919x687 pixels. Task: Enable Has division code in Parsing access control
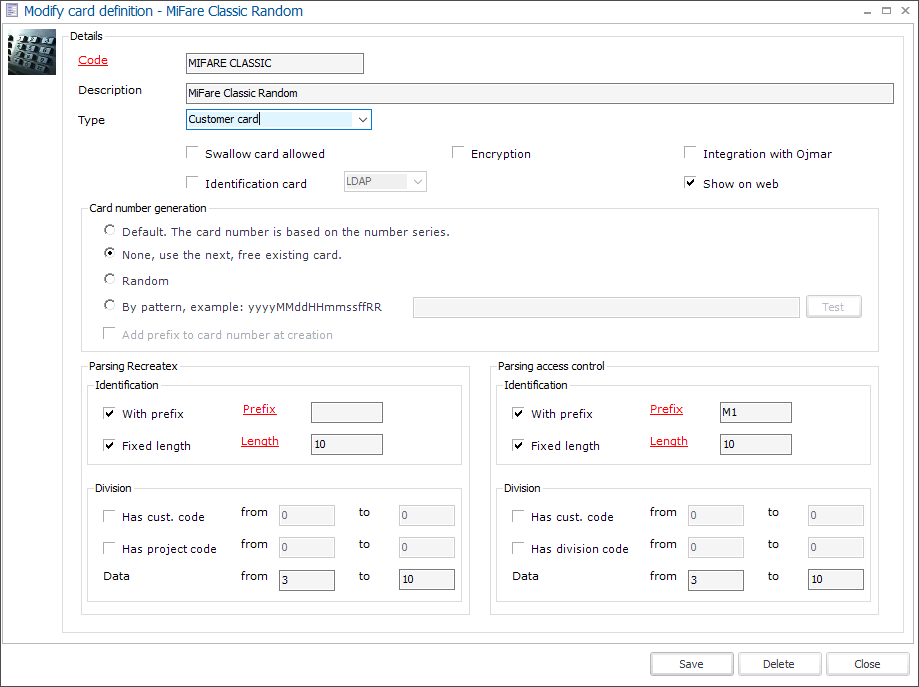517,547
